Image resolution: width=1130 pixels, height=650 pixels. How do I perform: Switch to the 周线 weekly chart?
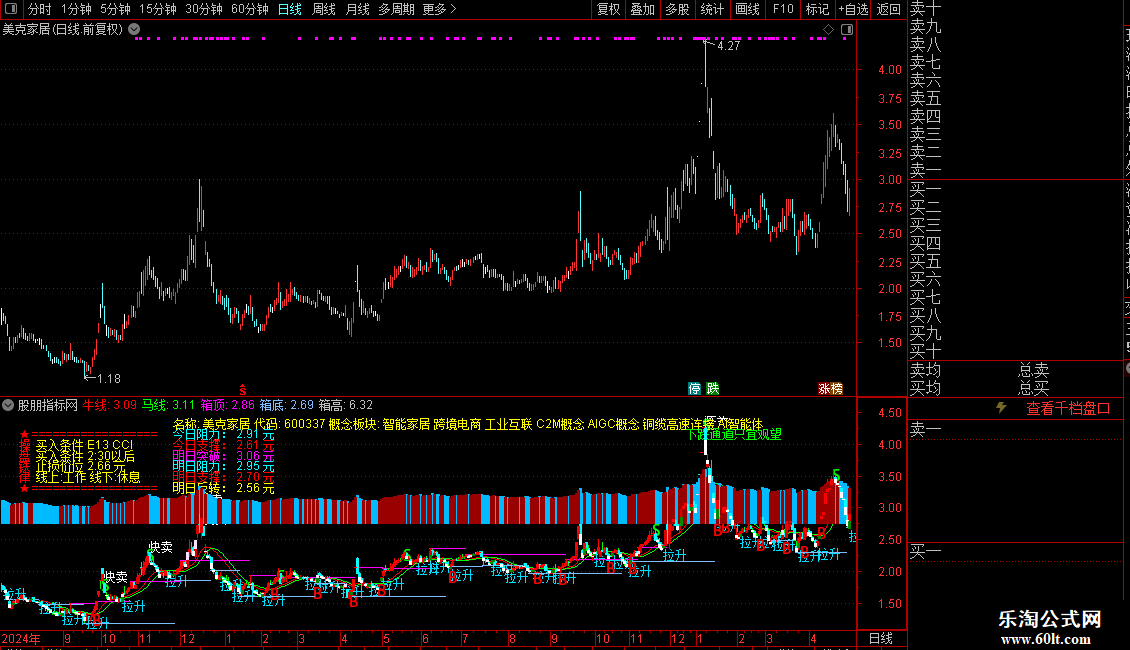324,9
